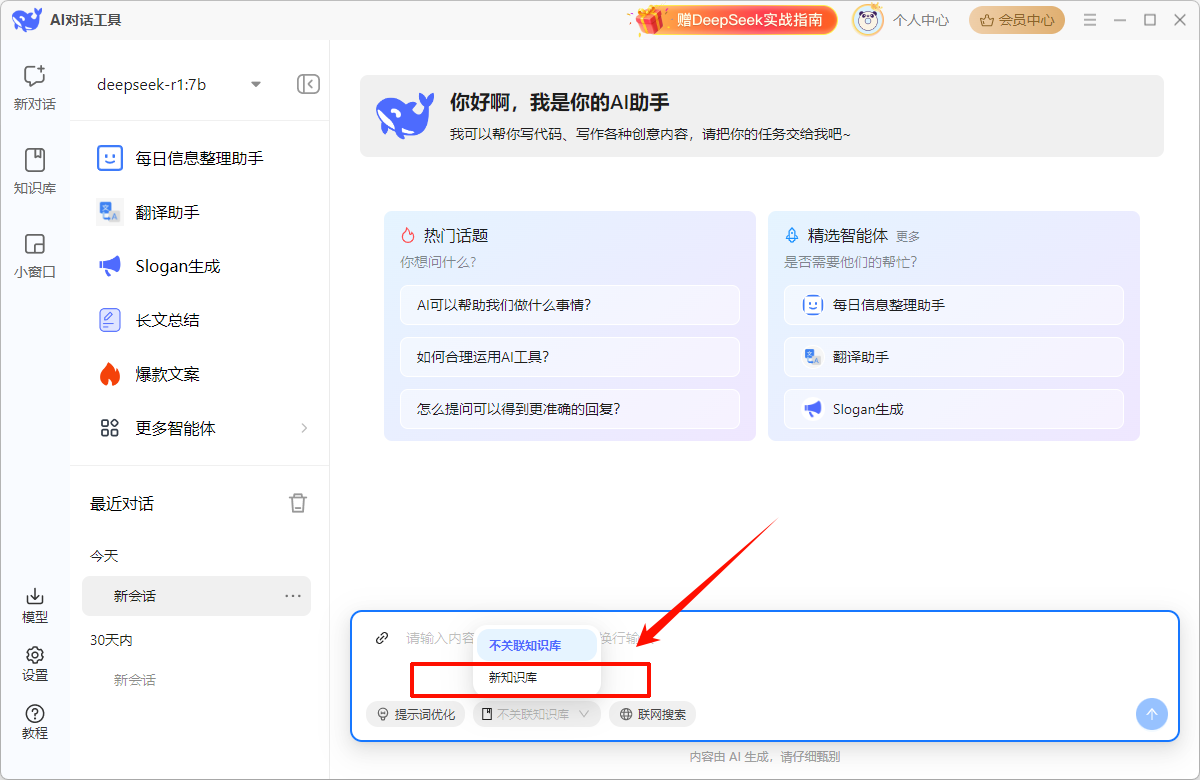This screenshot has width=1200, height=780.
Task: Open the 知识库 knowledge base panel
Action: point(34,170)
